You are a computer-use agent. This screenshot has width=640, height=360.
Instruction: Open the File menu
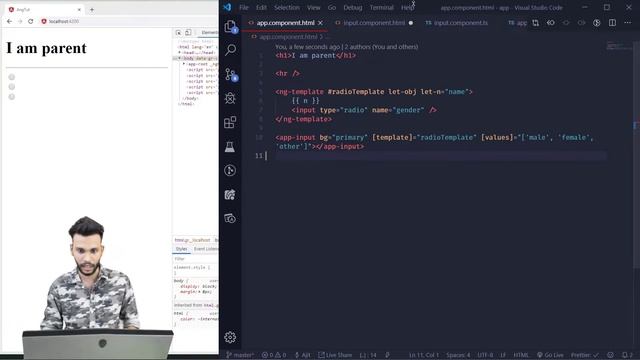(244, 7)
